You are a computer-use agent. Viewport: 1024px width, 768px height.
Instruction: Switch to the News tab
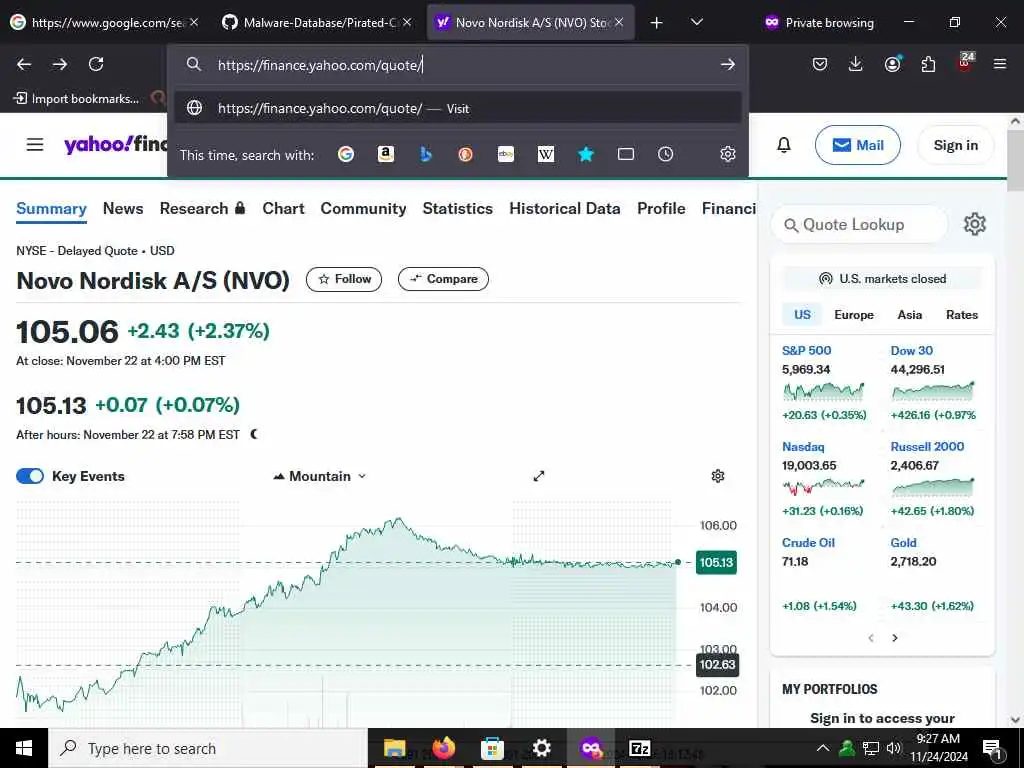point(123,208)
